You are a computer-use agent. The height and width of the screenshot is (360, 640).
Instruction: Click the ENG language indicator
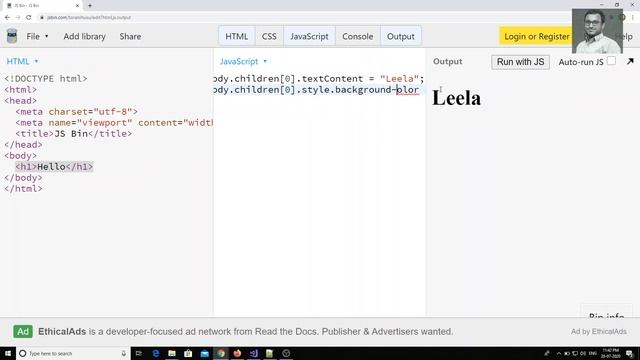point(593,353)
